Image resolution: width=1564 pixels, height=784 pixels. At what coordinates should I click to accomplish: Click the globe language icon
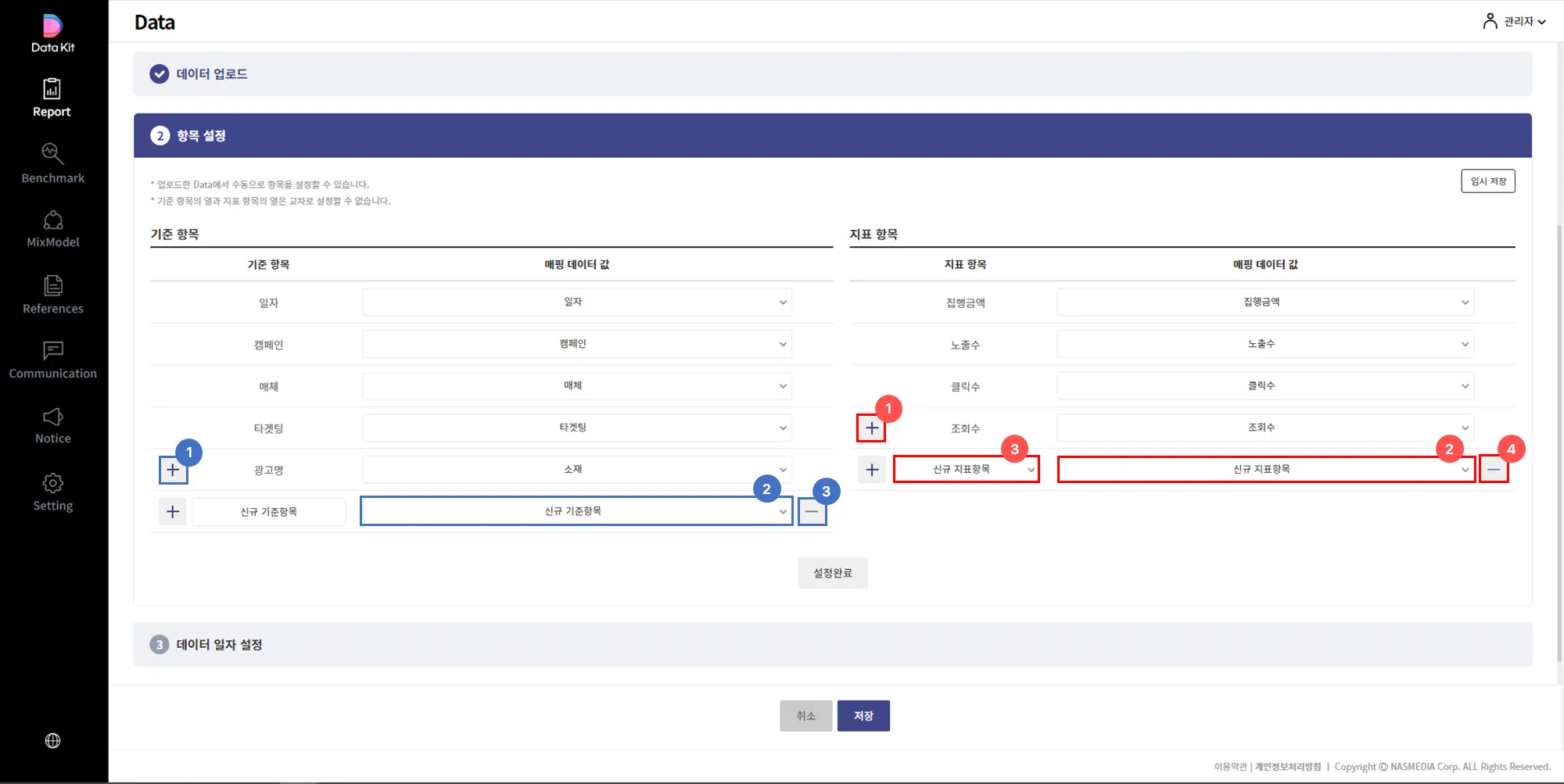(52, 740)
